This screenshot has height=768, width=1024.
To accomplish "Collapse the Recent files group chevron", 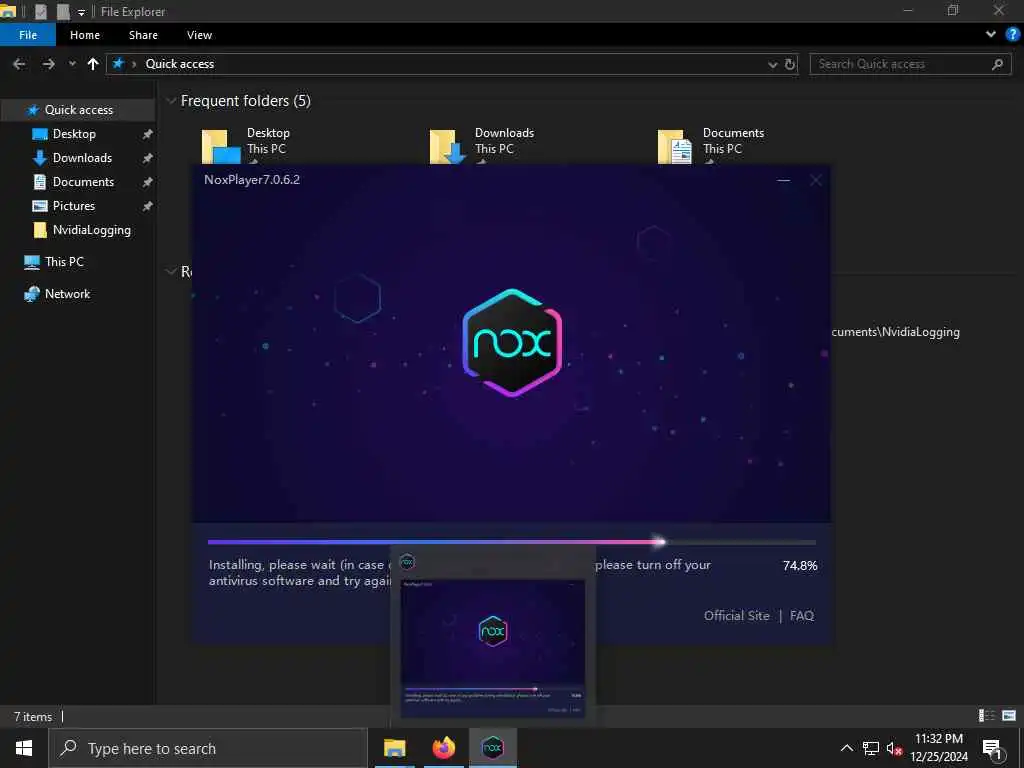I will (x=171, y=271).
